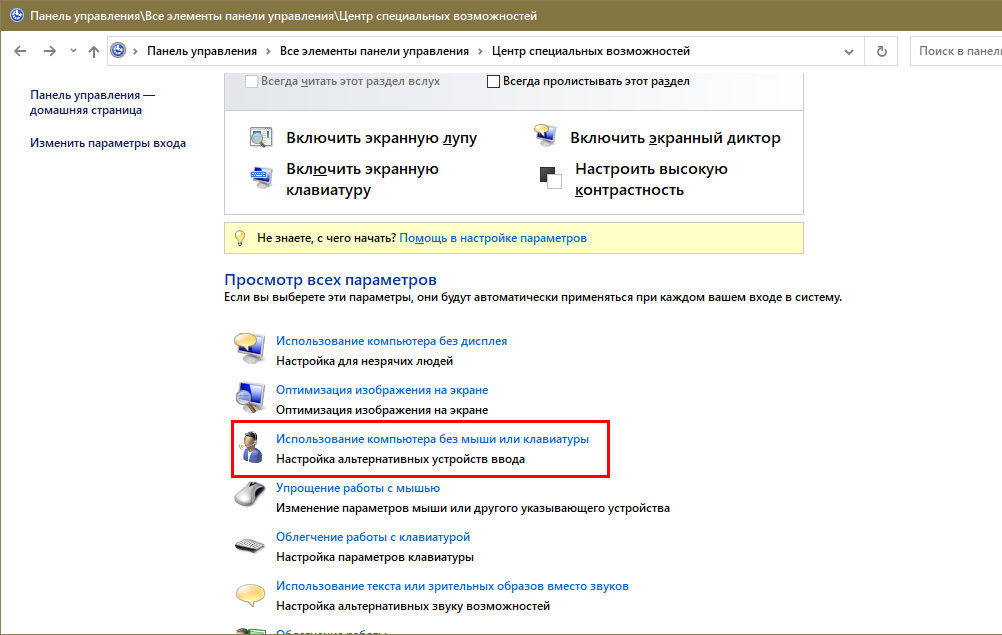Click the search box in Control Panel

tap(955, 51)
